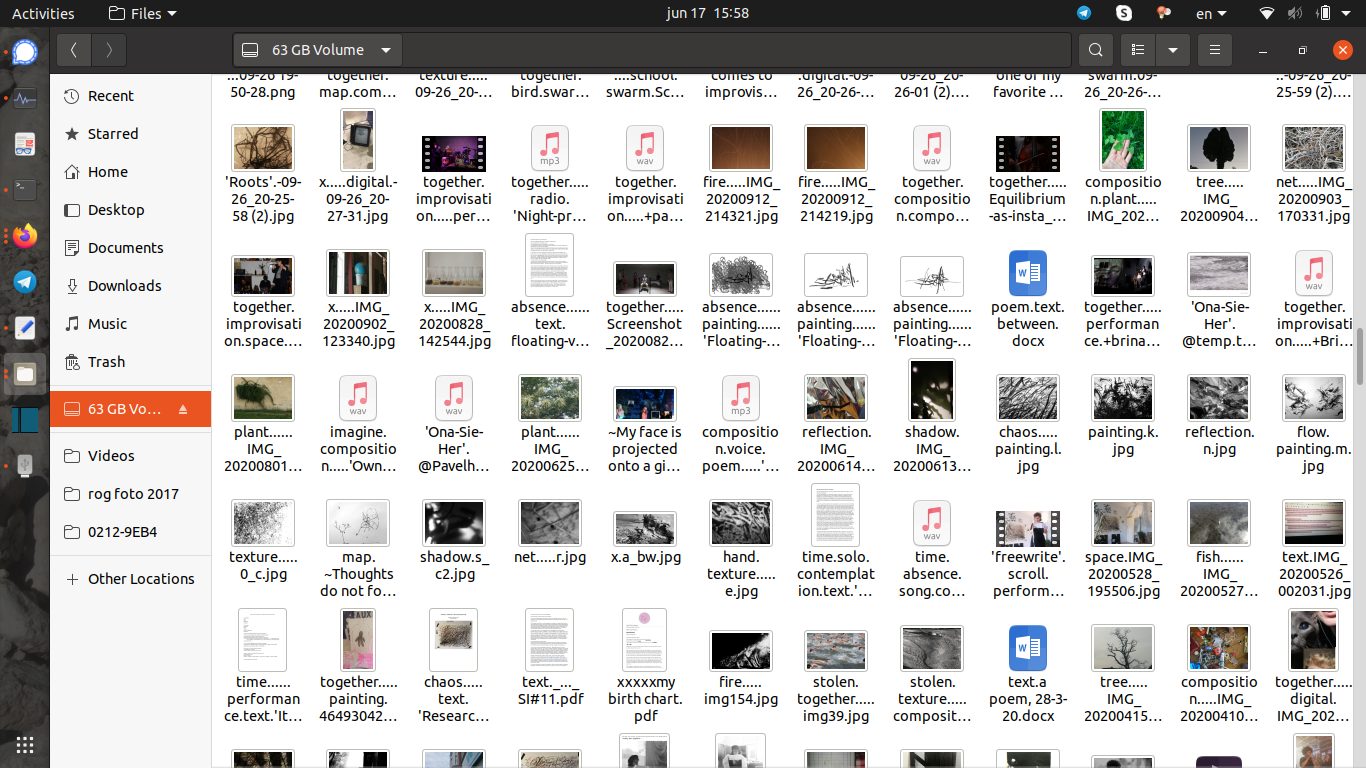Open the Files app menu in top bar

click(142, 13)
